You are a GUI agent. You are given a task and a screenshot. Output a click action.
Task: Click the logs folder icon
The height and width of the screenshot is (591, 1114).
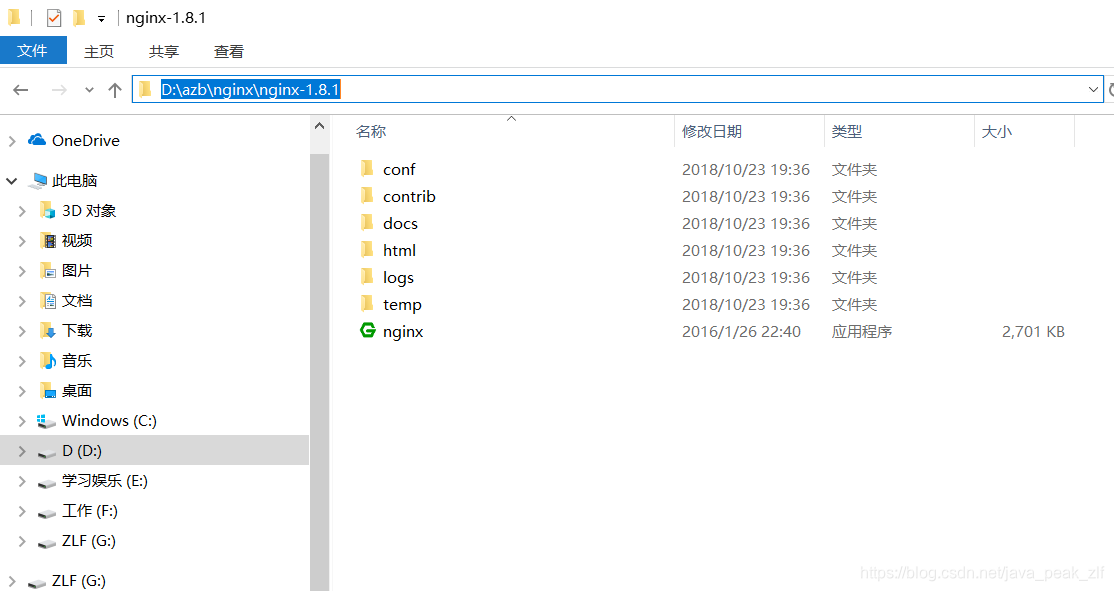(367, 276)
